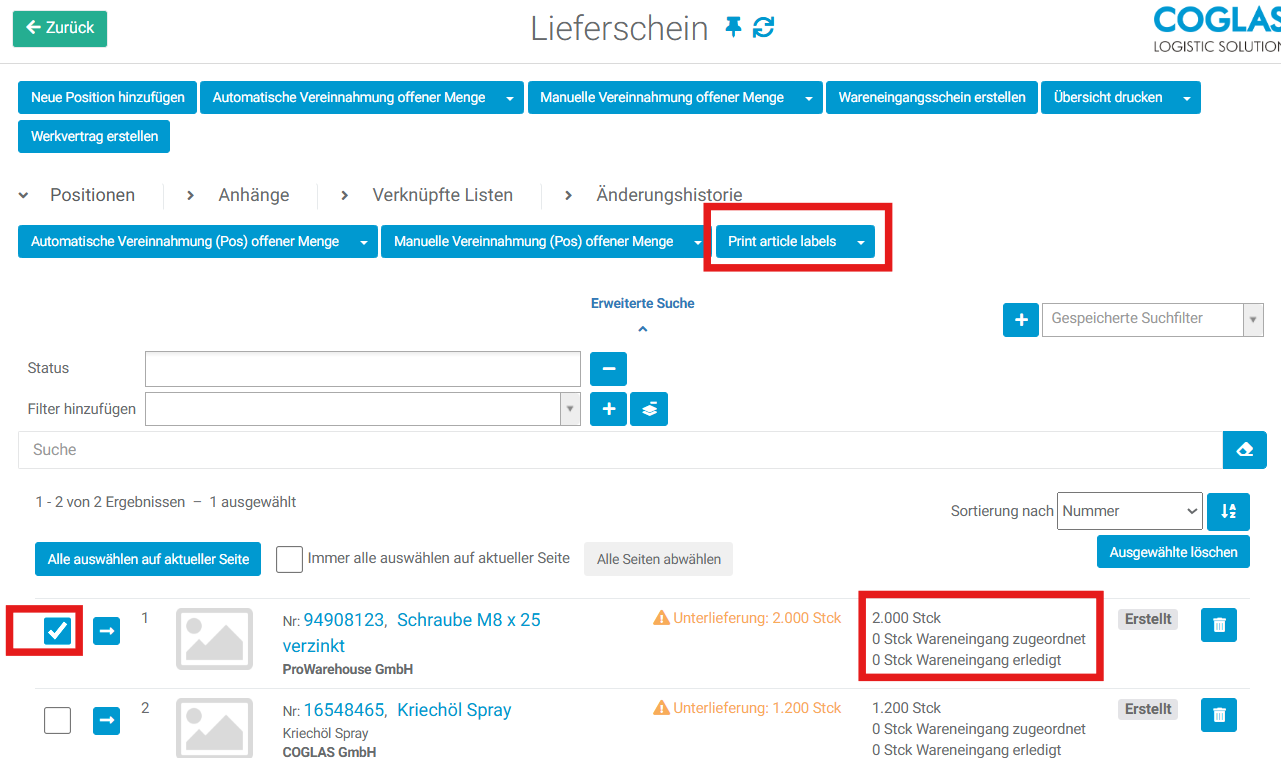The width and height of the screenshot is (1281, 758).
Task: Toggle sort direction icon next to Nummer
Action: [1228, 511]
